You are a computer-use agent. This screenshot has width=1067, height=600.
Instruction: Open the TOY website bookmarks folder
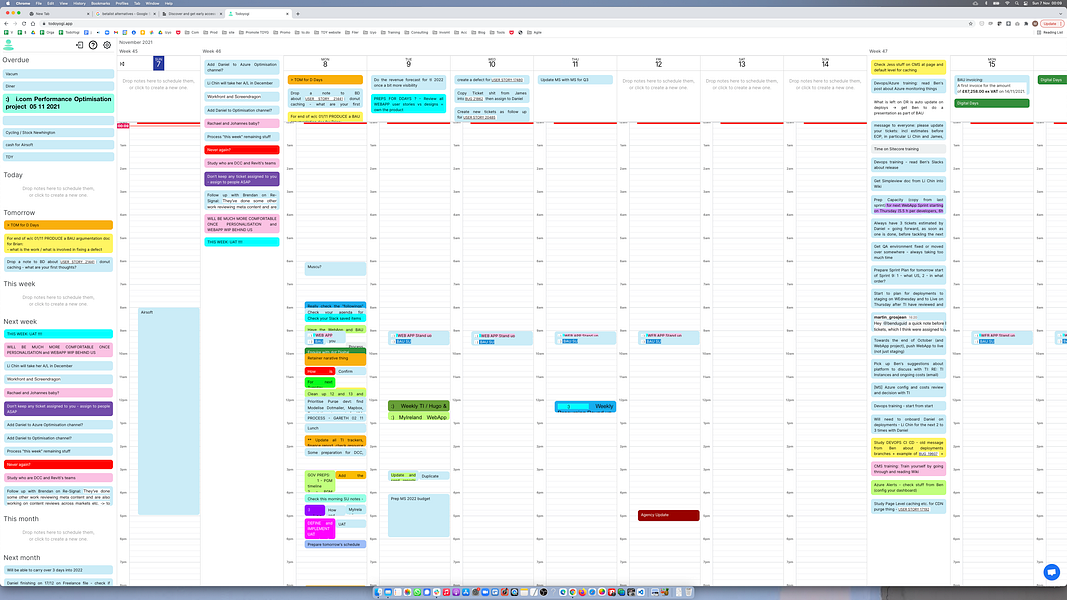pyautogui.click(x=327, y=32)
